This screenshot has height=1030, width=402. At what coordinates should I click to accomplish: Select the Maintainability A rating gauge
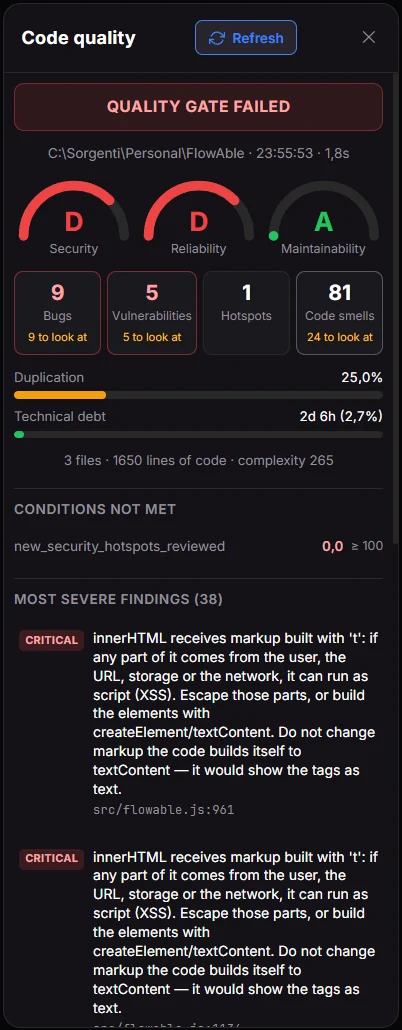coord(323,219)
